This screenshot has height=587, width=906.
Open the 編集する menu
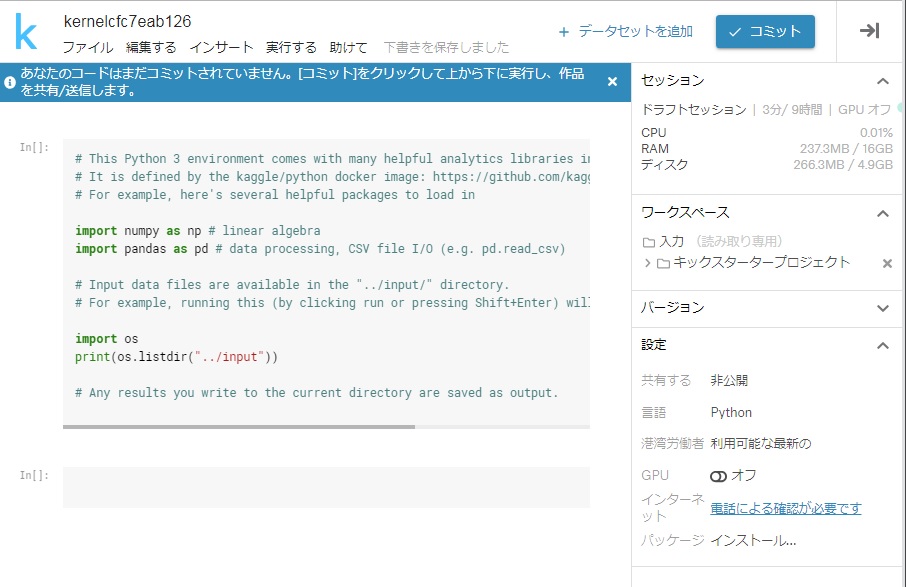click(x=151, y=47)
